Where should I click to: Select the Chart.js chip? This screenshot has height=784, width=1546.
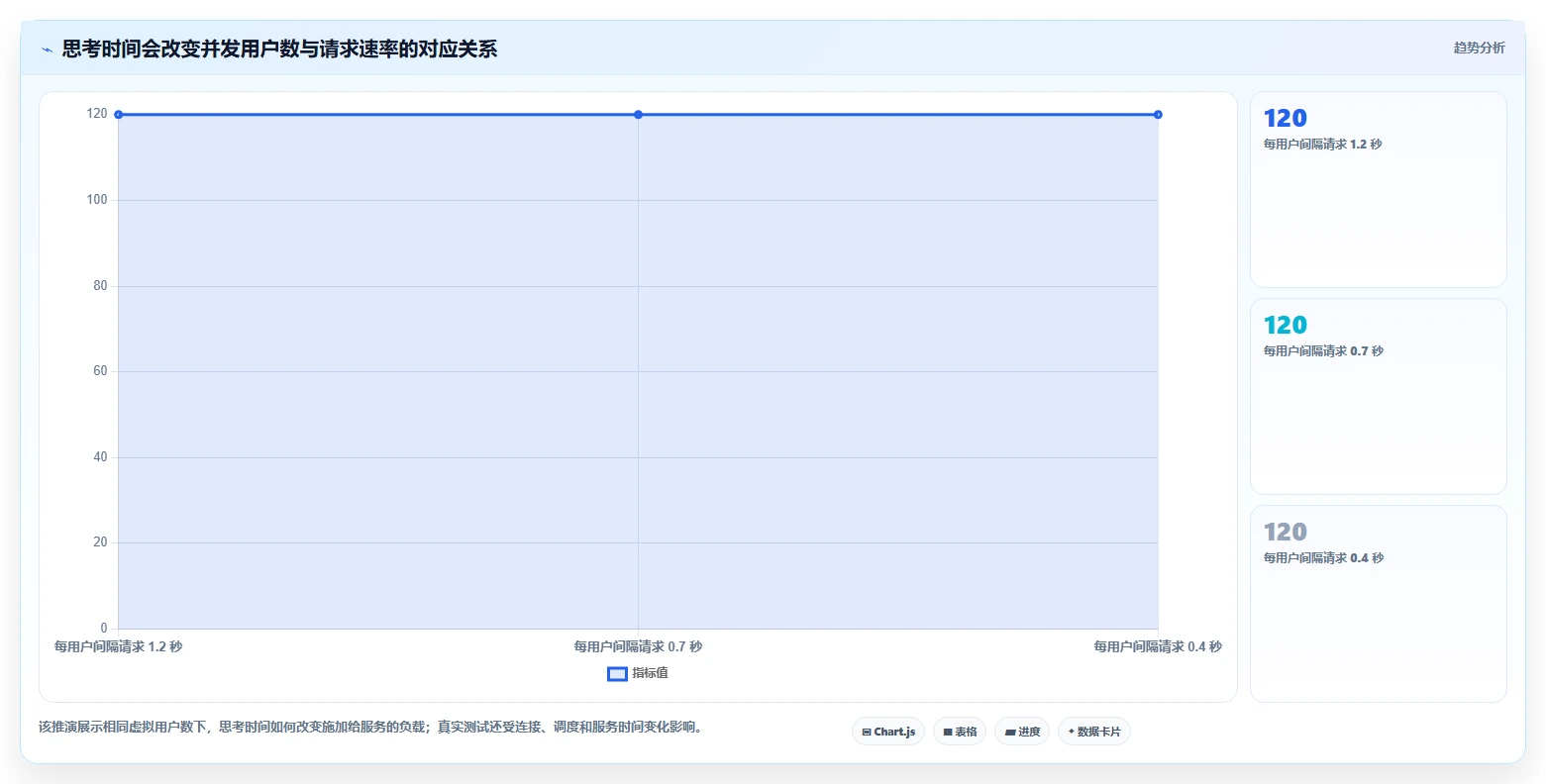pos(888,732)
